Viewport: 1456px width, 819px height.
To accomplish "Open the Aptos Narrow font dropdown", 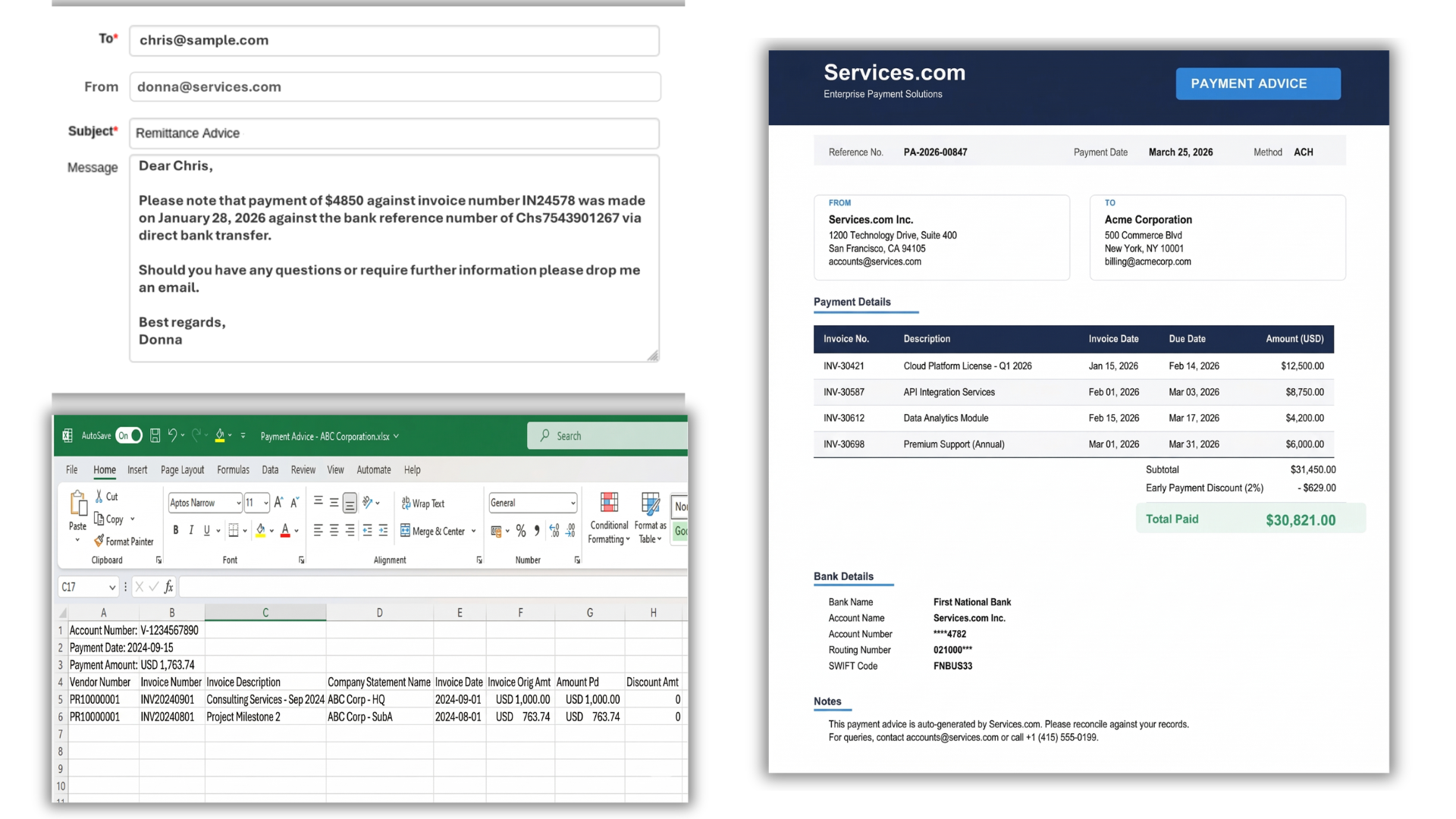I will click(239, 503).
